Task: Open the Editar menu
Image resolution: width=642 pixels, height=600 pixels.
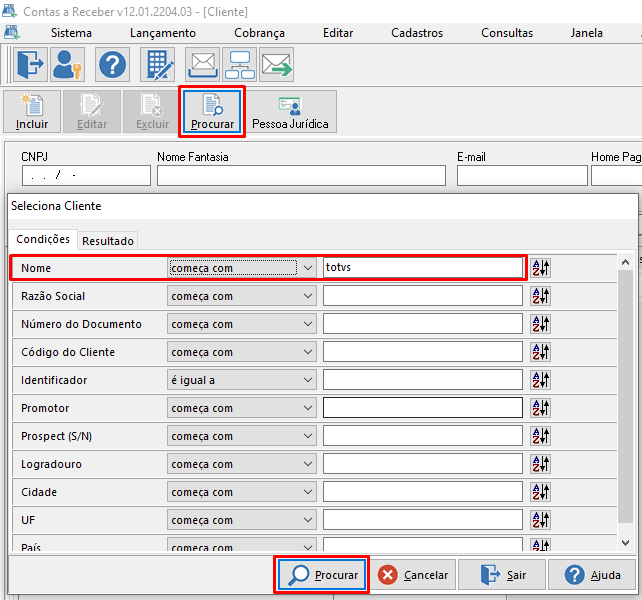Action: (338, 33)
